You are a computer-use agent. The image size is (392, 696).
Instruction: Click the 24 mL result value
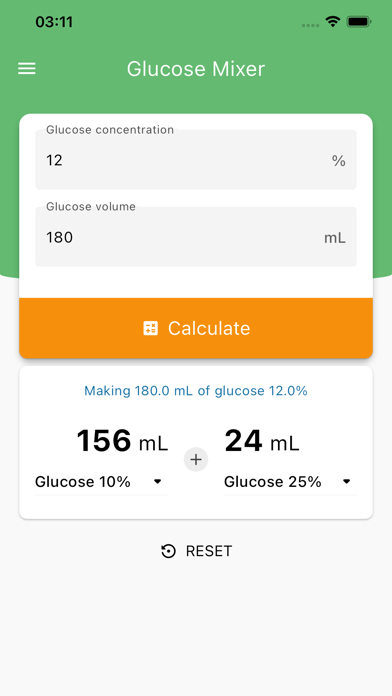(x=262, y=441)
